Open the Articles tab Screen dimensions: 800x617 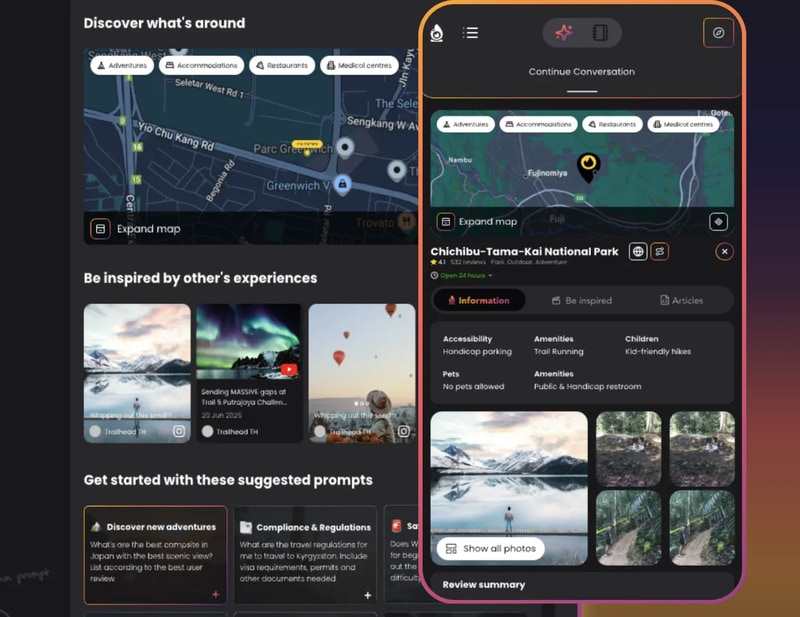click(682, 300)
